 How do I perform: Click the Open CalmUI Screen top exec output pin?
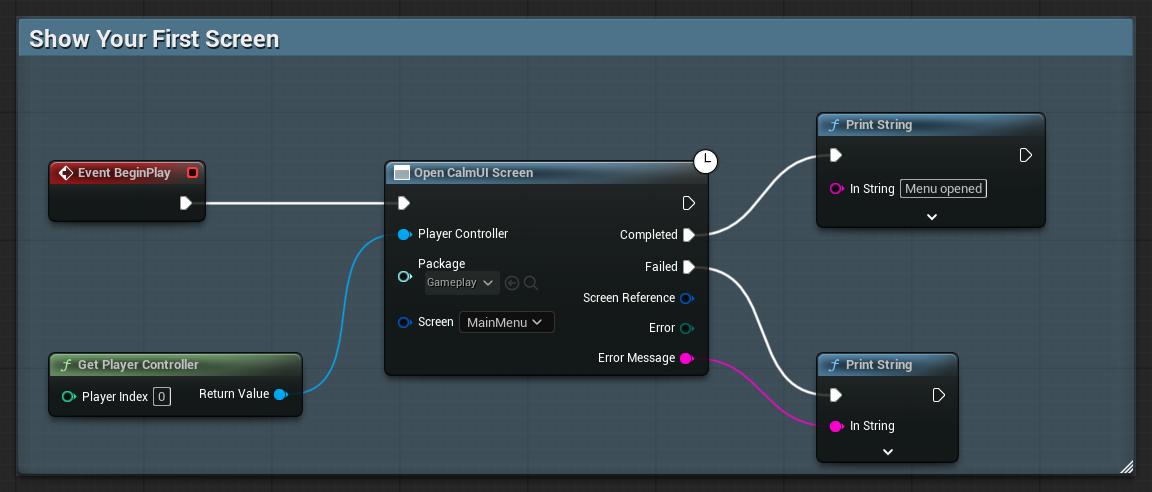pos(688,203)
